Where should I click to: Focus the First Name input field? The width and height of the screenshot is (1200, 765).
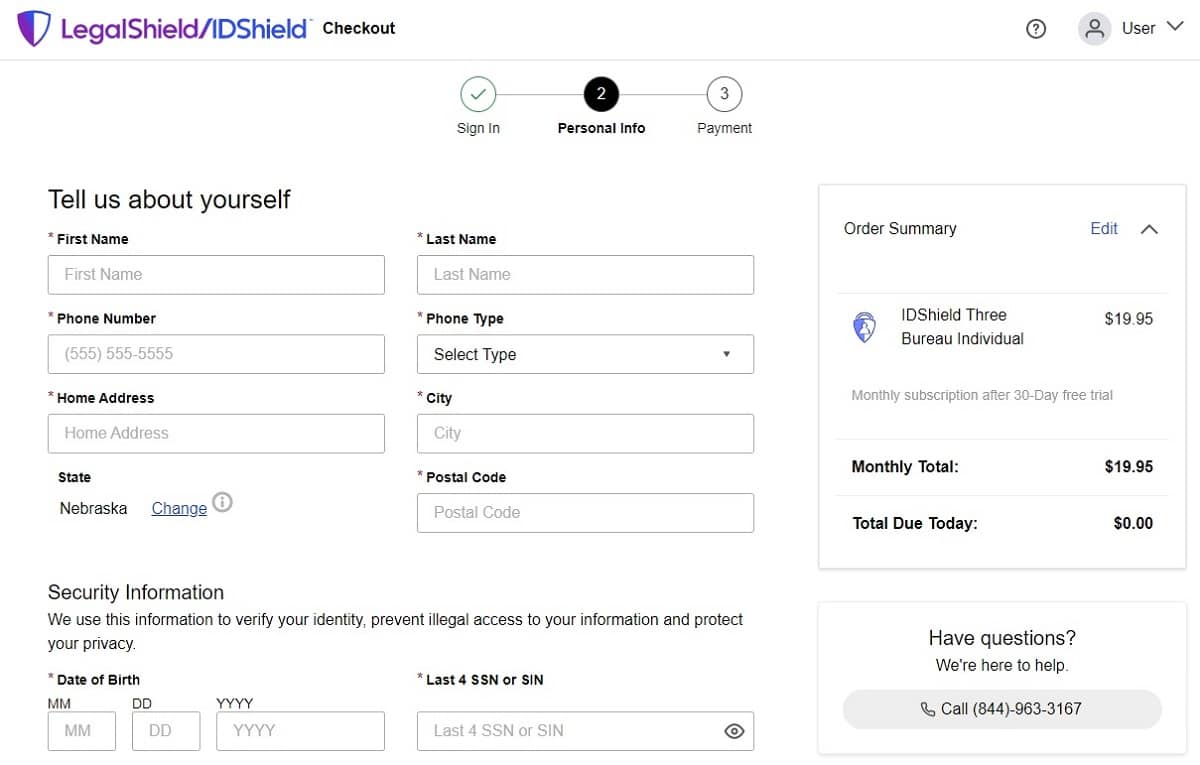pos(216,274)
